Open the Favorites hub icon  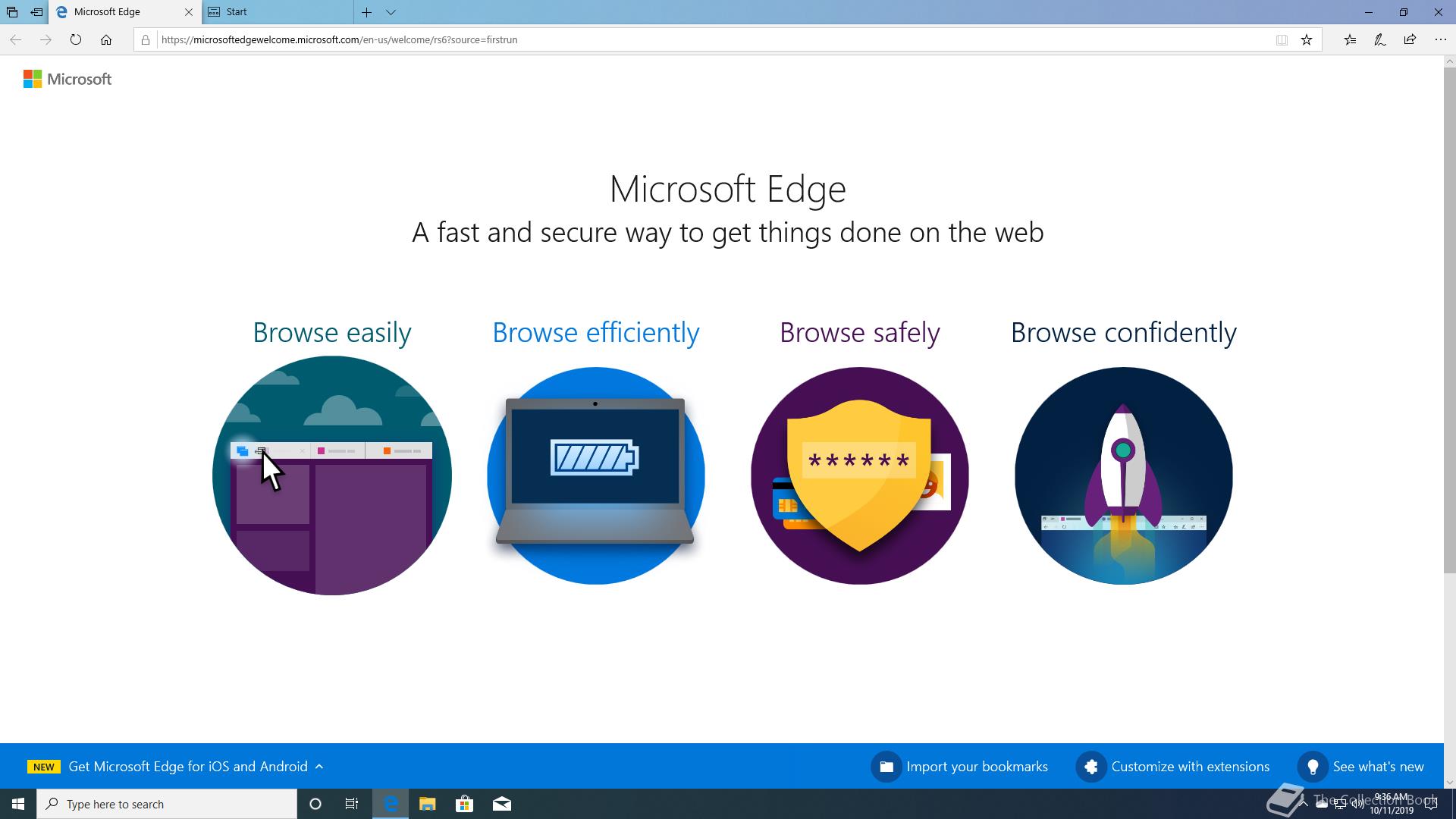[x=1350, y=40]
